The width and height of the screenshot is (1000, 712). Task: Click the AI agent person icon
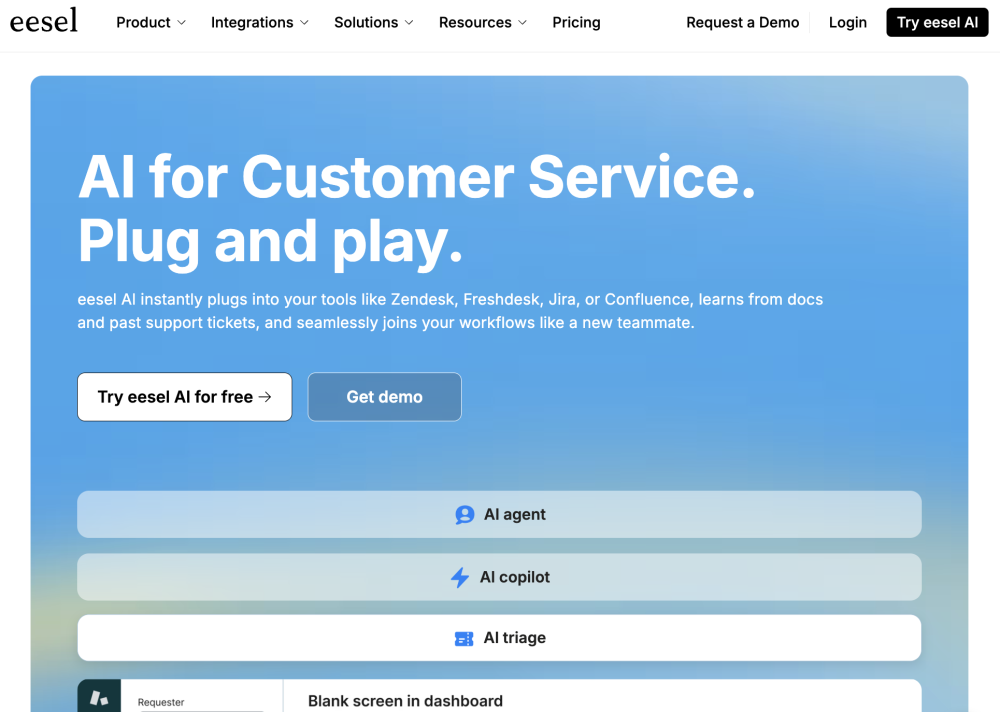464,515
